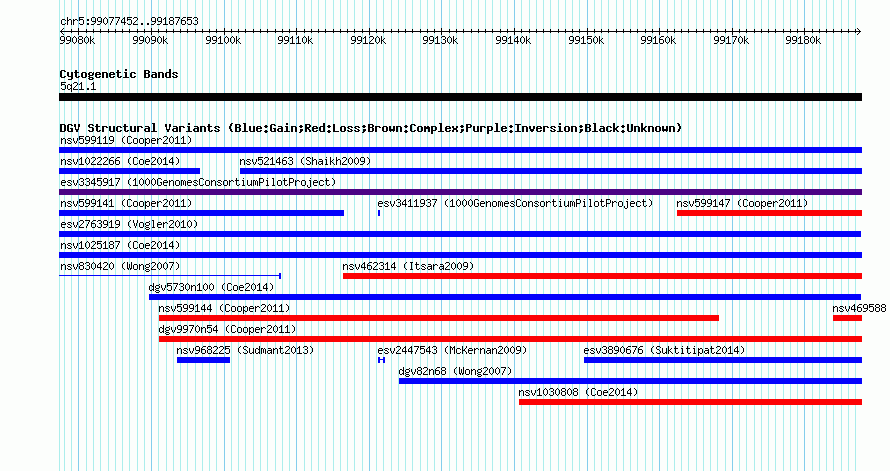Viewport: 890px width, 471px height.
Task: Select the blue bar under esv3890676
Action: (723, 360)
